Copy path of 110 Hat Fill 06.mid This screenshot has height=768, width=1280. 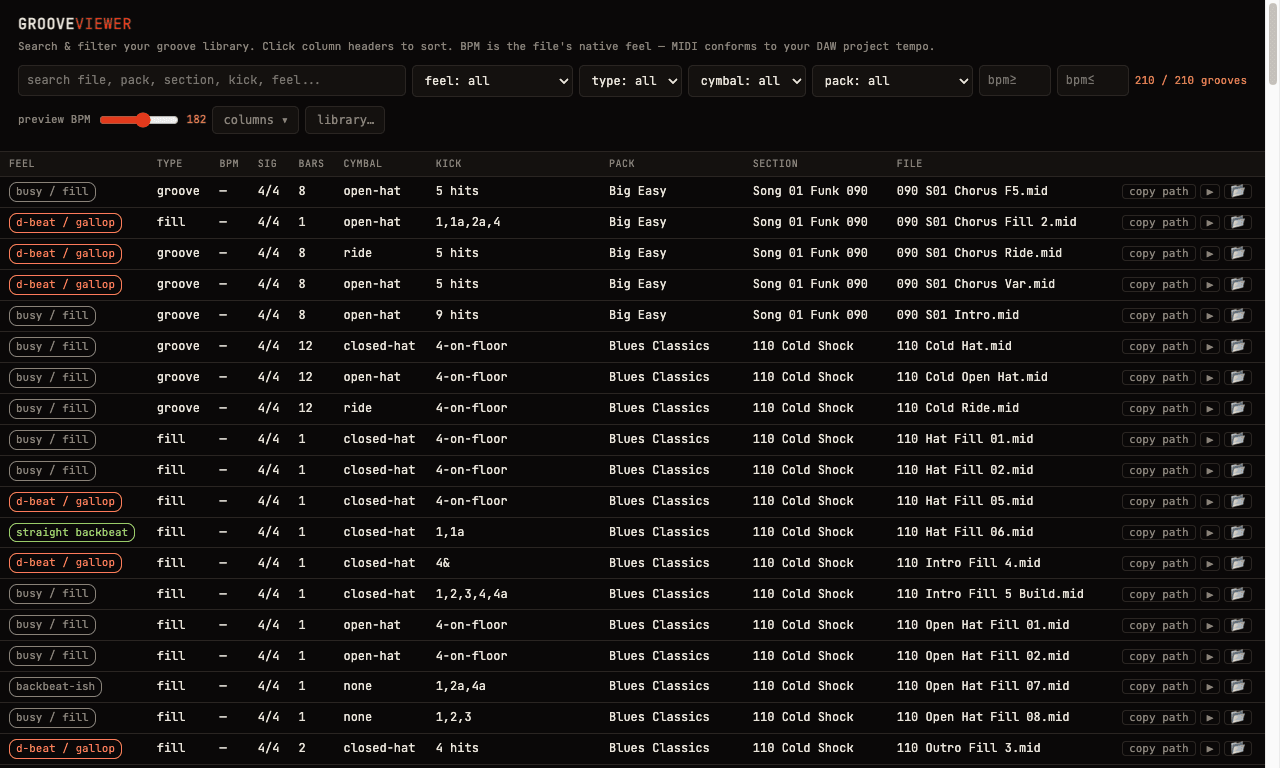pos(1159,533)
